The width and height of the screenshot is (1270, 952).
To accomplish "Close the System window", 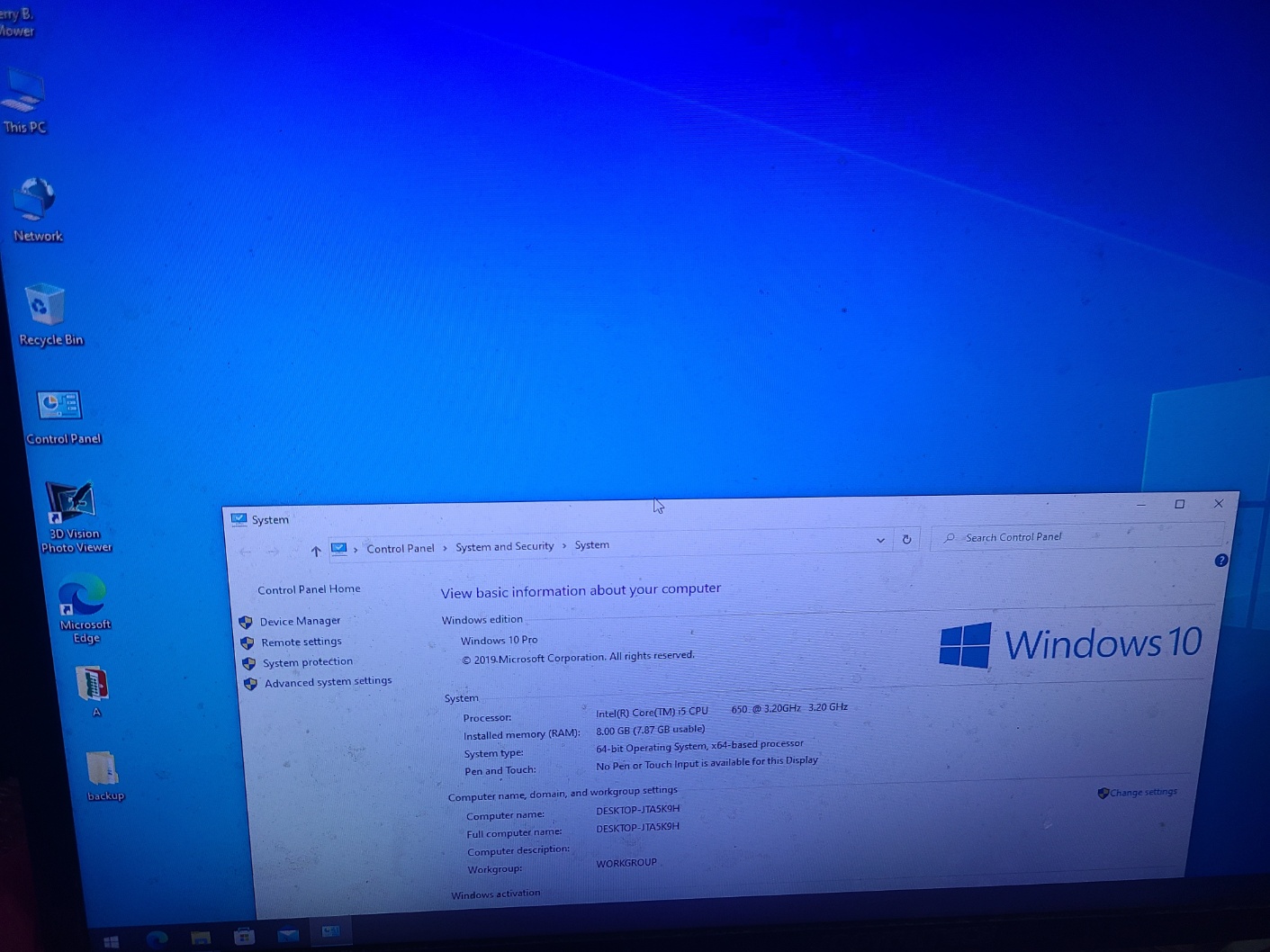I will coord(1219,503).
